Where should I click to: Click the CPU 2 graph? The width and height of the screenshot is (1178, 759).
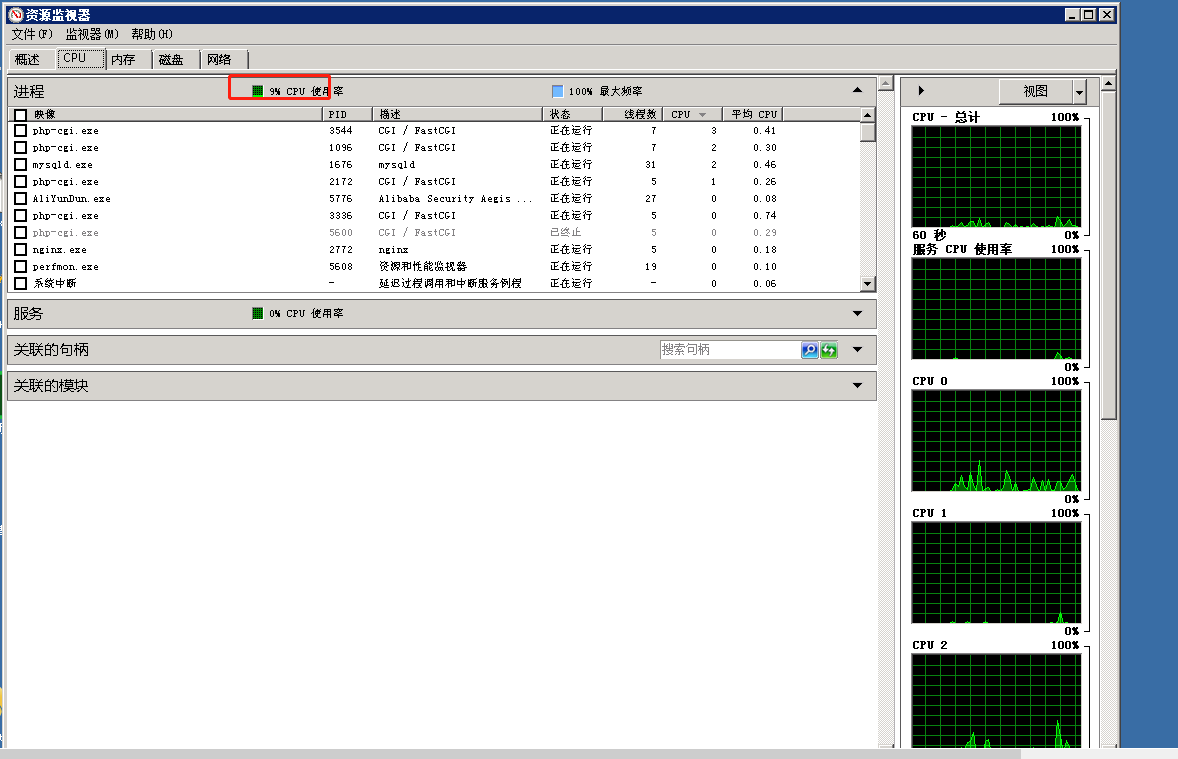tap(996, 700)
